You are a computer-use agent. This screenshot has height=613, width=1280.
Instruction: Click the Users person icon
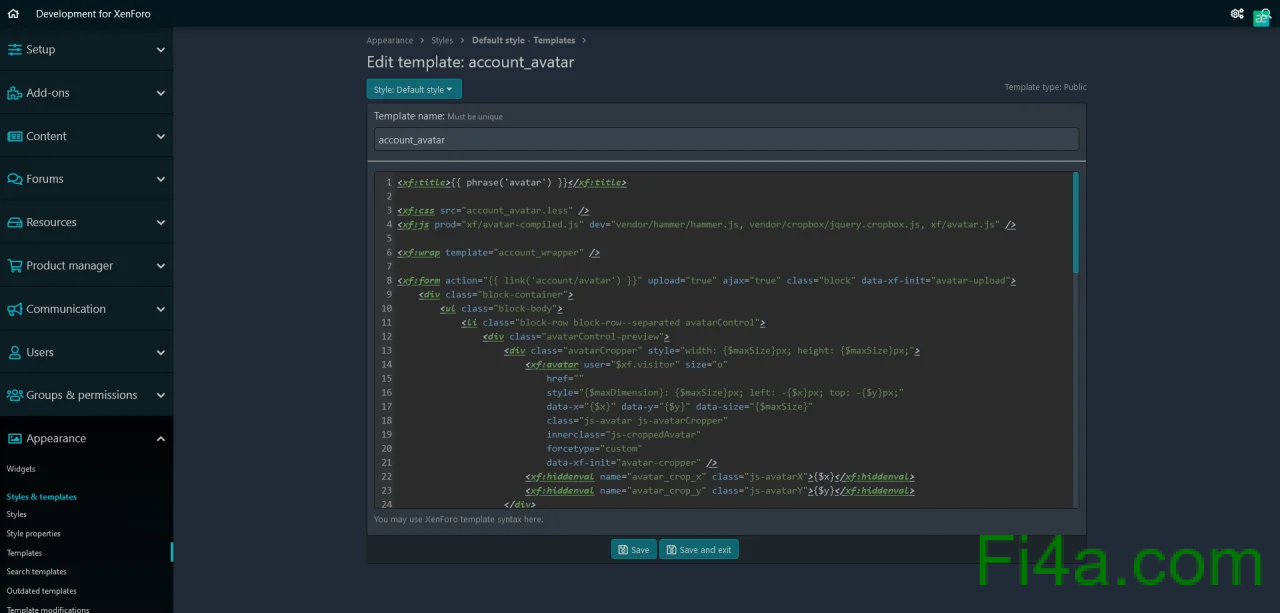[x=15, y=352]
